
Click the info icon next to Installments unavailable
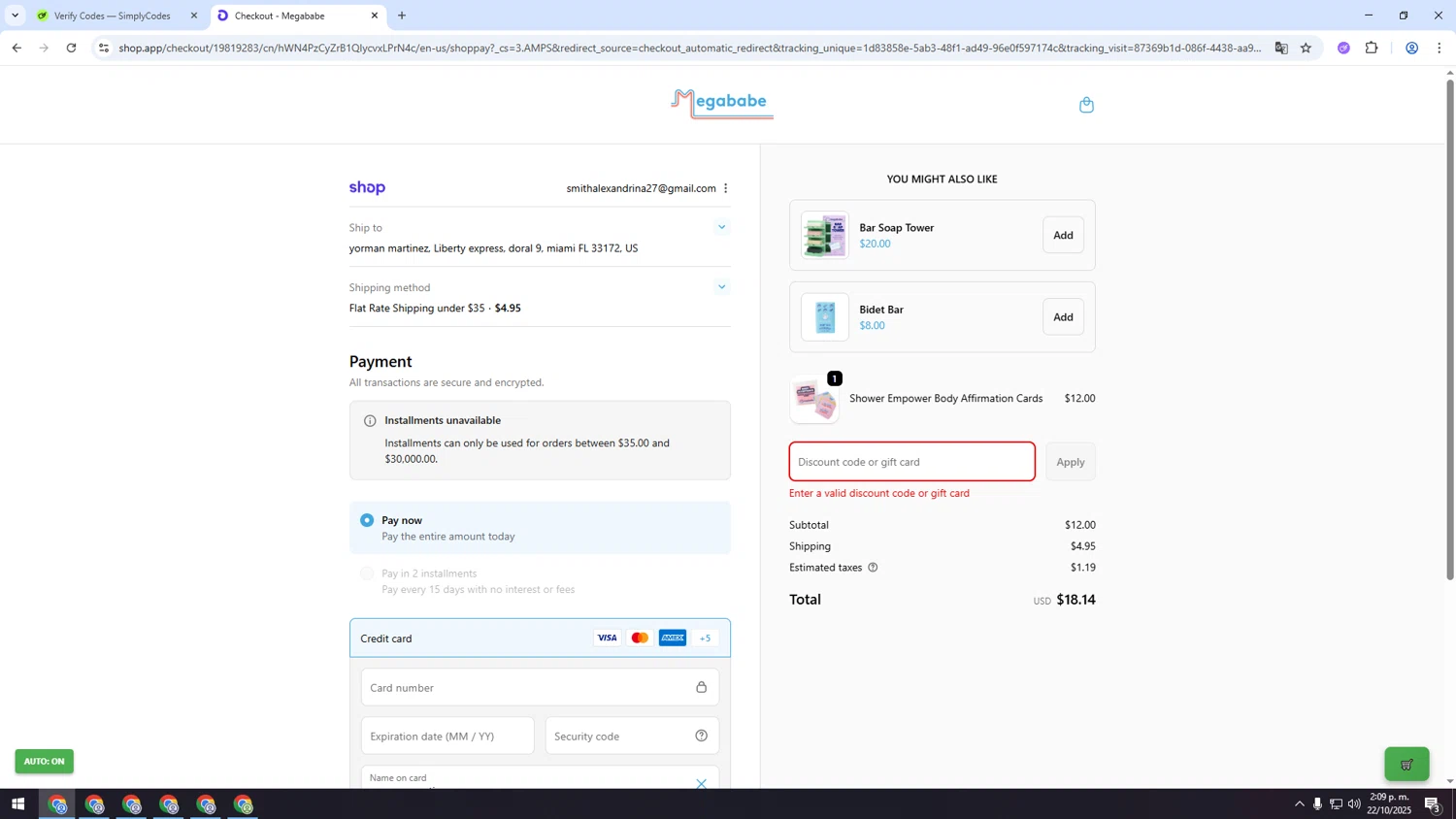[x=370, y=421]
